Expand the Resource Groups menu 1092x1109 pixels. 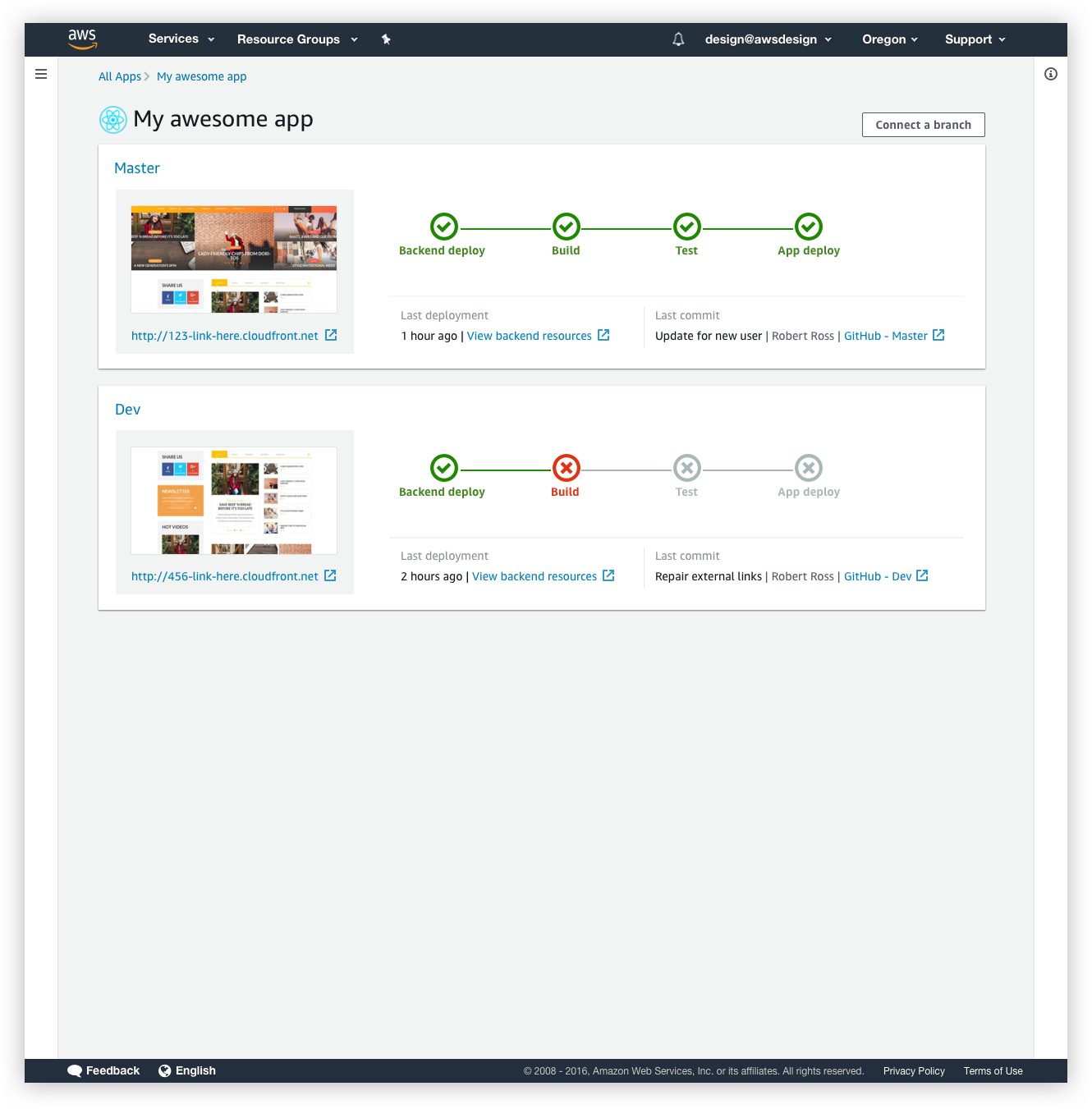click(x=297, y=39)
